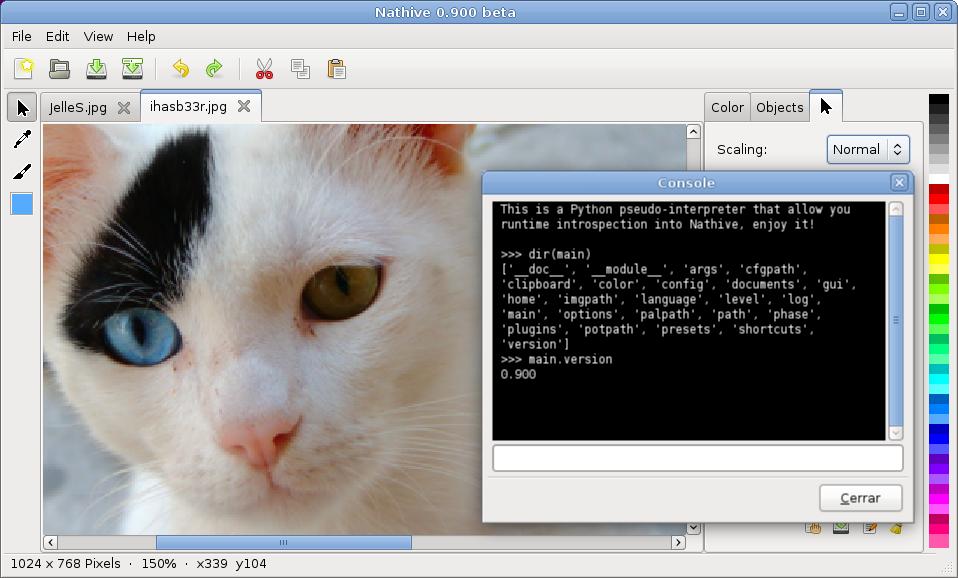Viewport: 958px width, 578px height.
Task: Click the canvas horizontal scrollbar thumb
Action: click(x=283, y=543)
